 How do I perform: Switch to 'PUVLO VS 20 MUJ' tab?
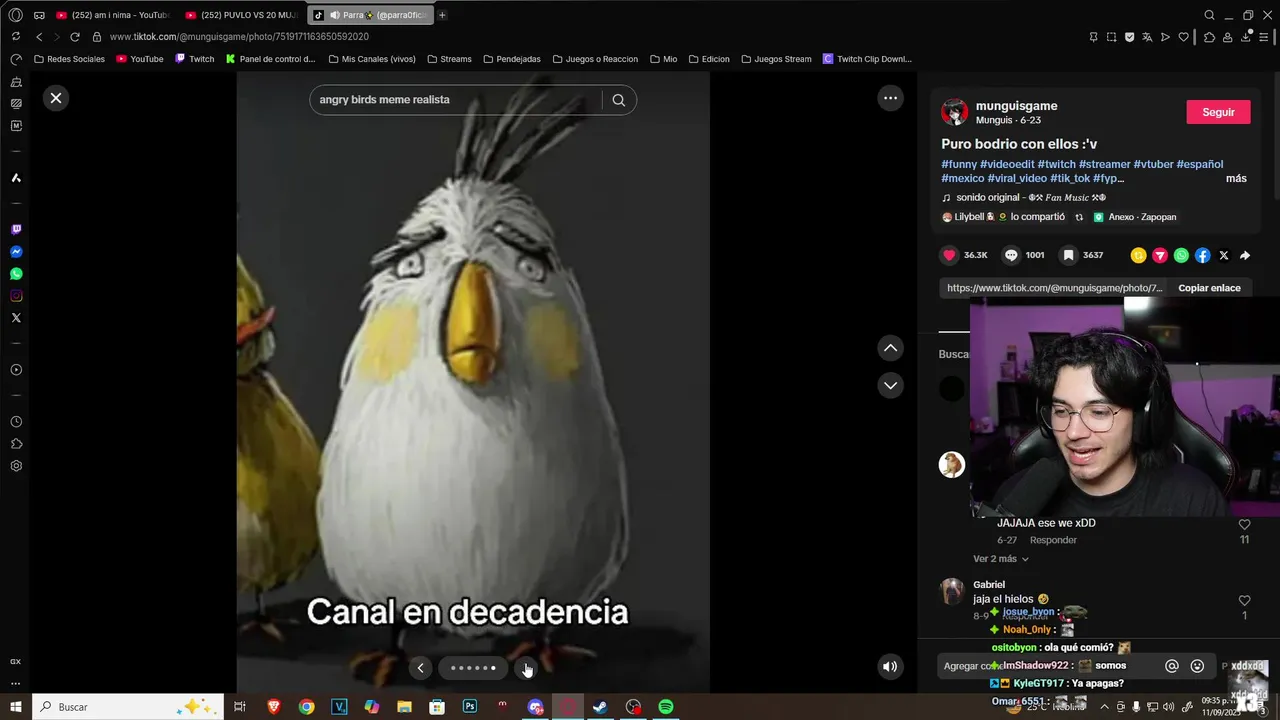coord(242,15)
